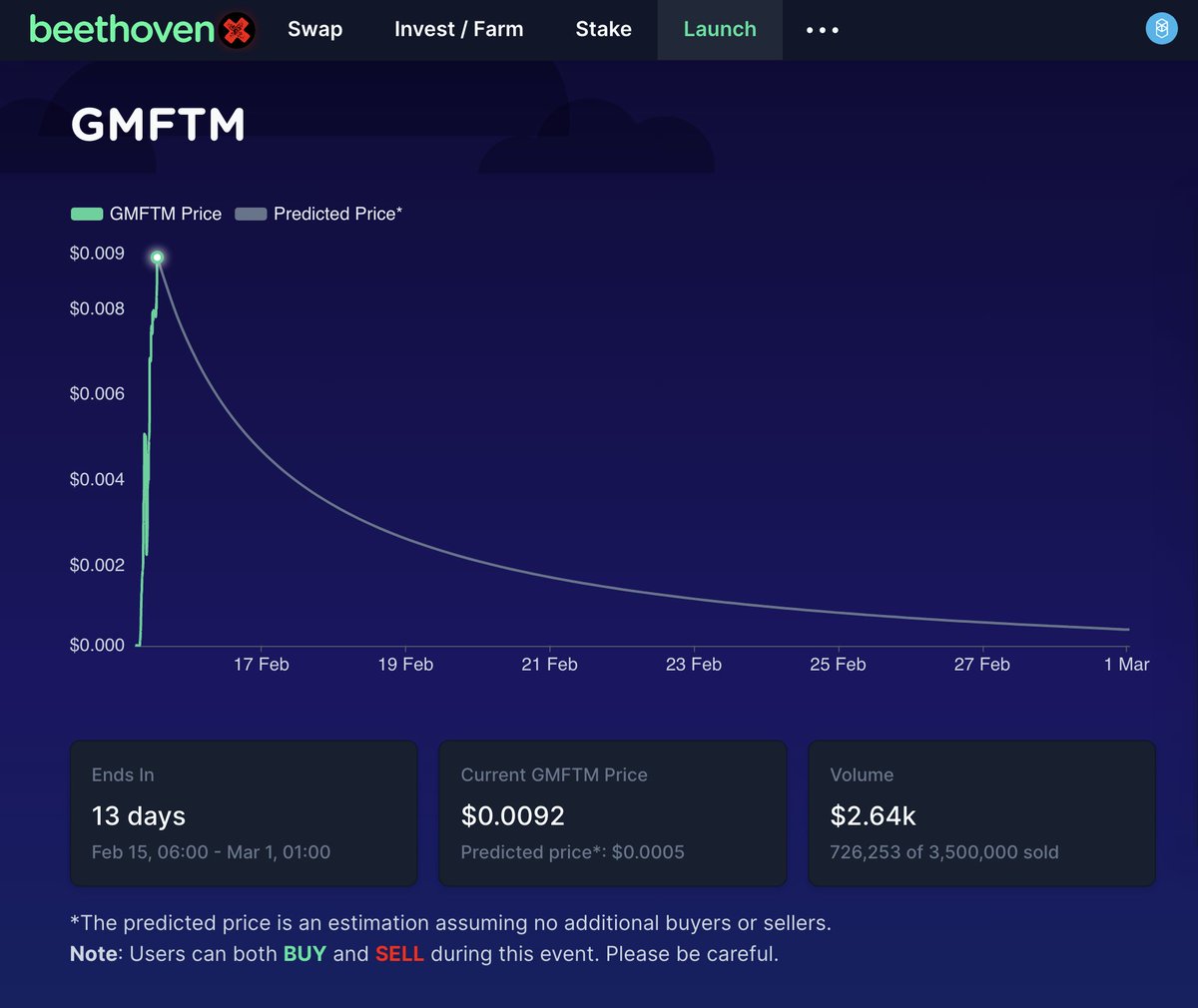The width and height of the screenshot is (1198, 1008).
Task: Click 'Predicted price*: $0.0005' text
Action: click(x=573, y=852)
